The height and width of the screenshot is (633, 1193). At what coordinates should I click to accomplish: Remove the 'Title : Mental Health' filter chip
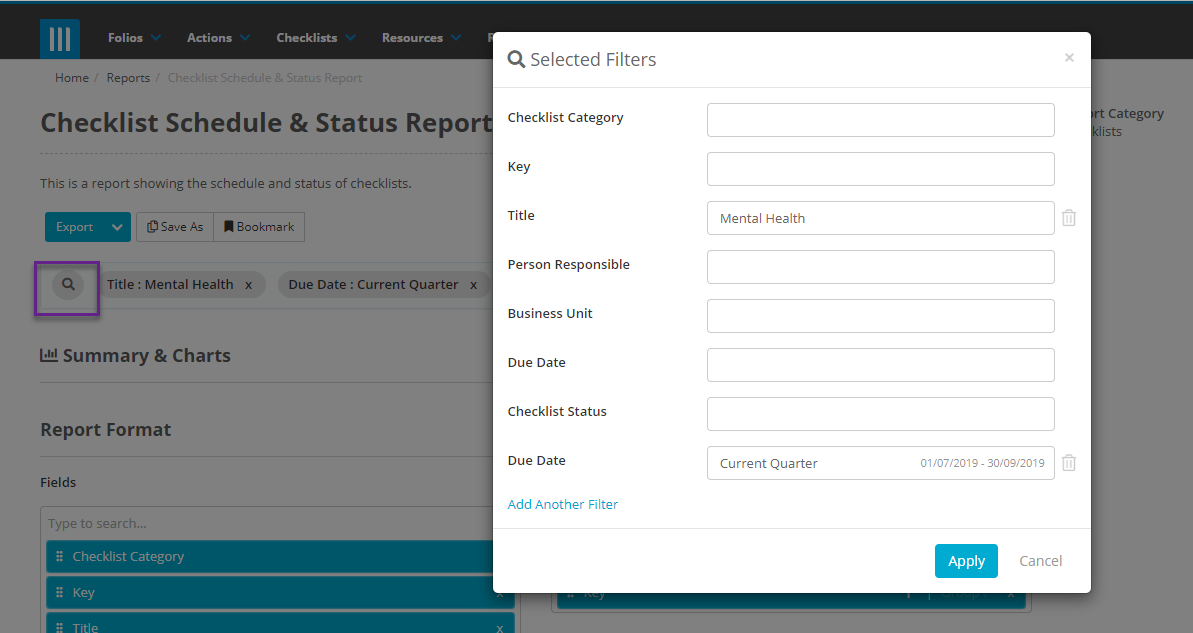(248, 284)
